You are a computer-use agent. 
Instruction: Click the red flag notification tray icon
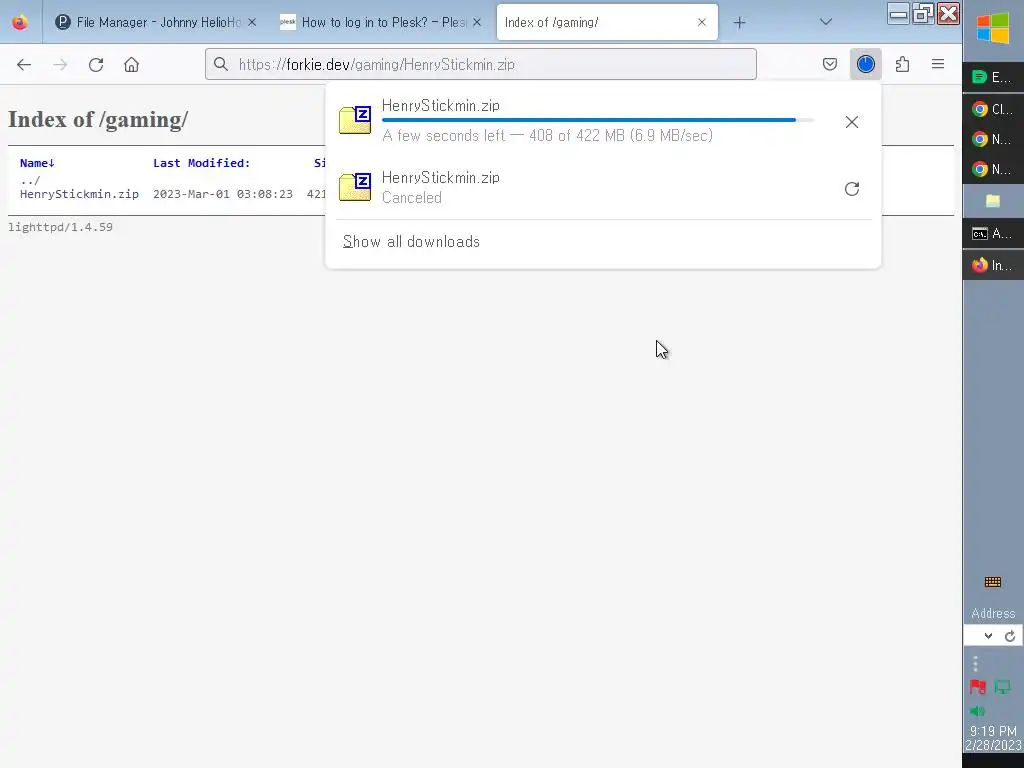tap(978, 686)
